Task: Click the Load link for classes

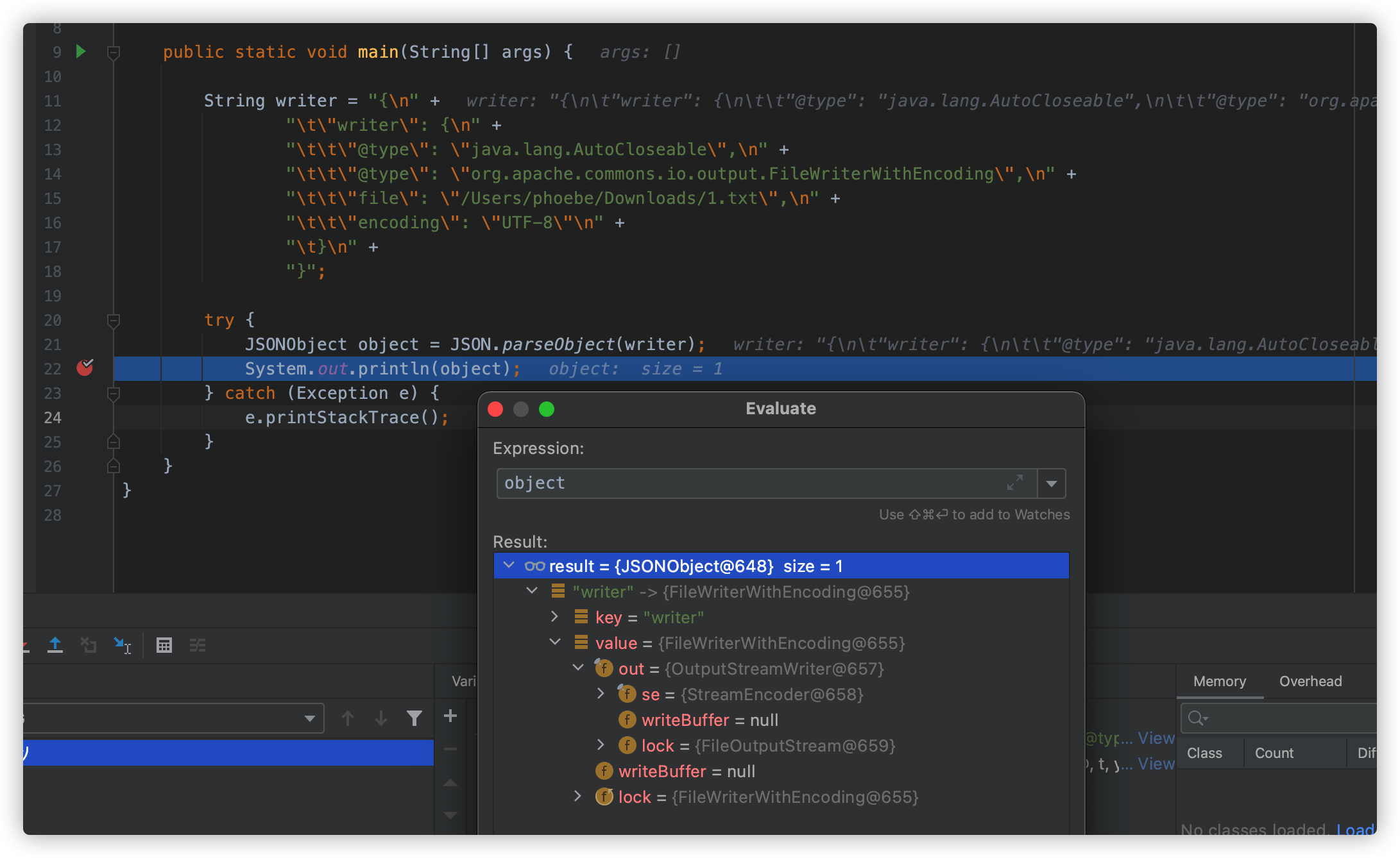Action: coord(1356,830)
